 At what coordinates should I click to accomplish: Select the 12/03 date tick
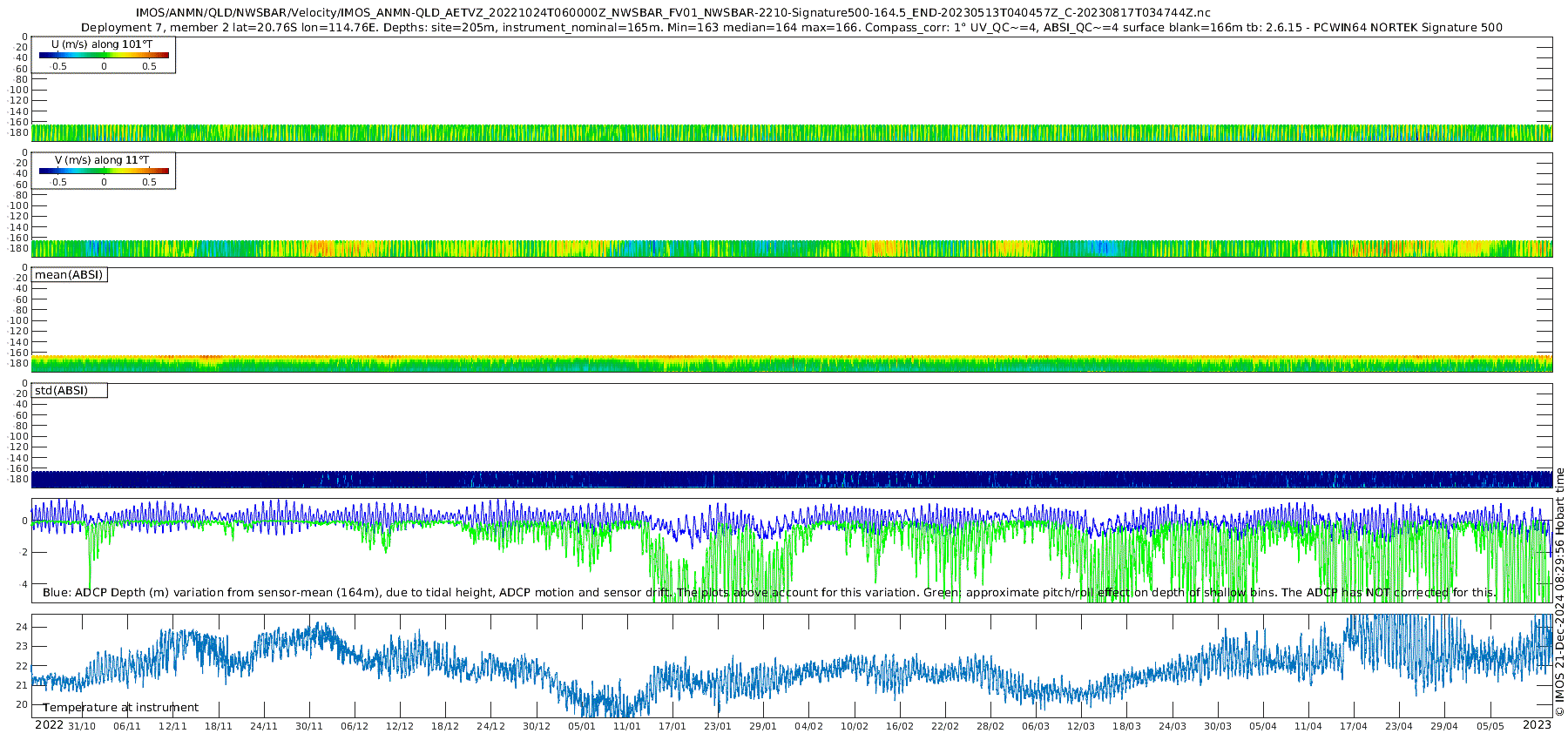(1081, 726)
